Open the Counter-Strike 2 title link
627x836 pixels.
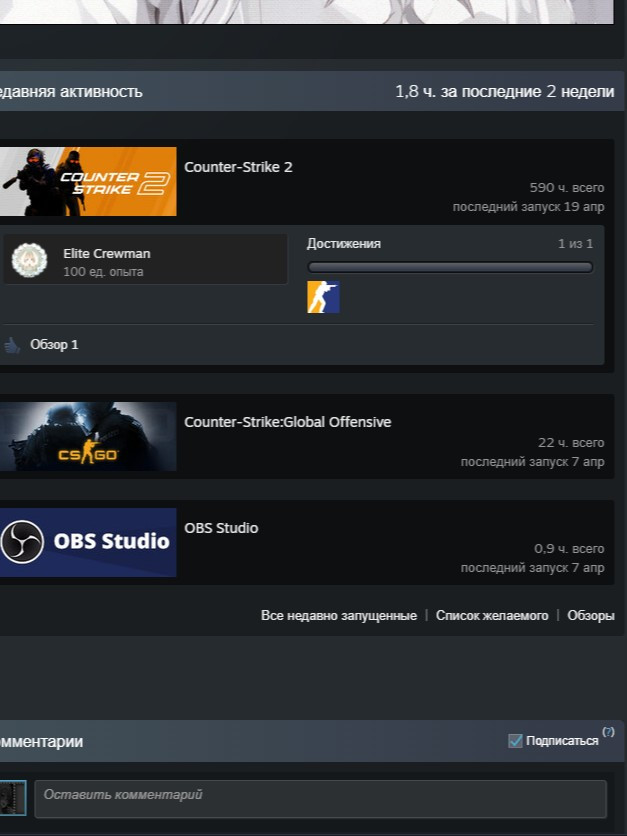tap(238, 167)
